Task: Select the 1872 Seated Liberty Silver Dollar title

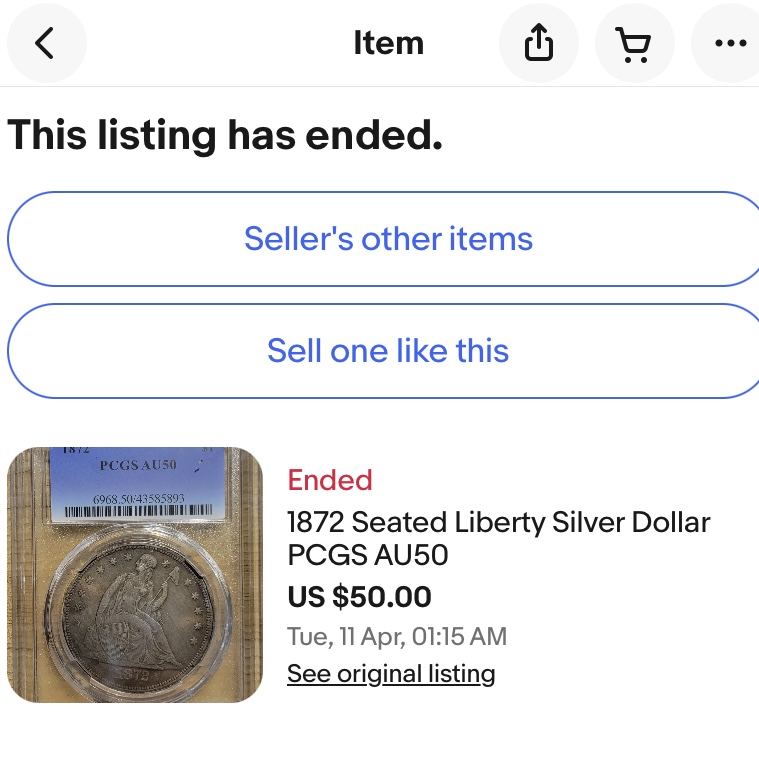Action: click(499, 538)
